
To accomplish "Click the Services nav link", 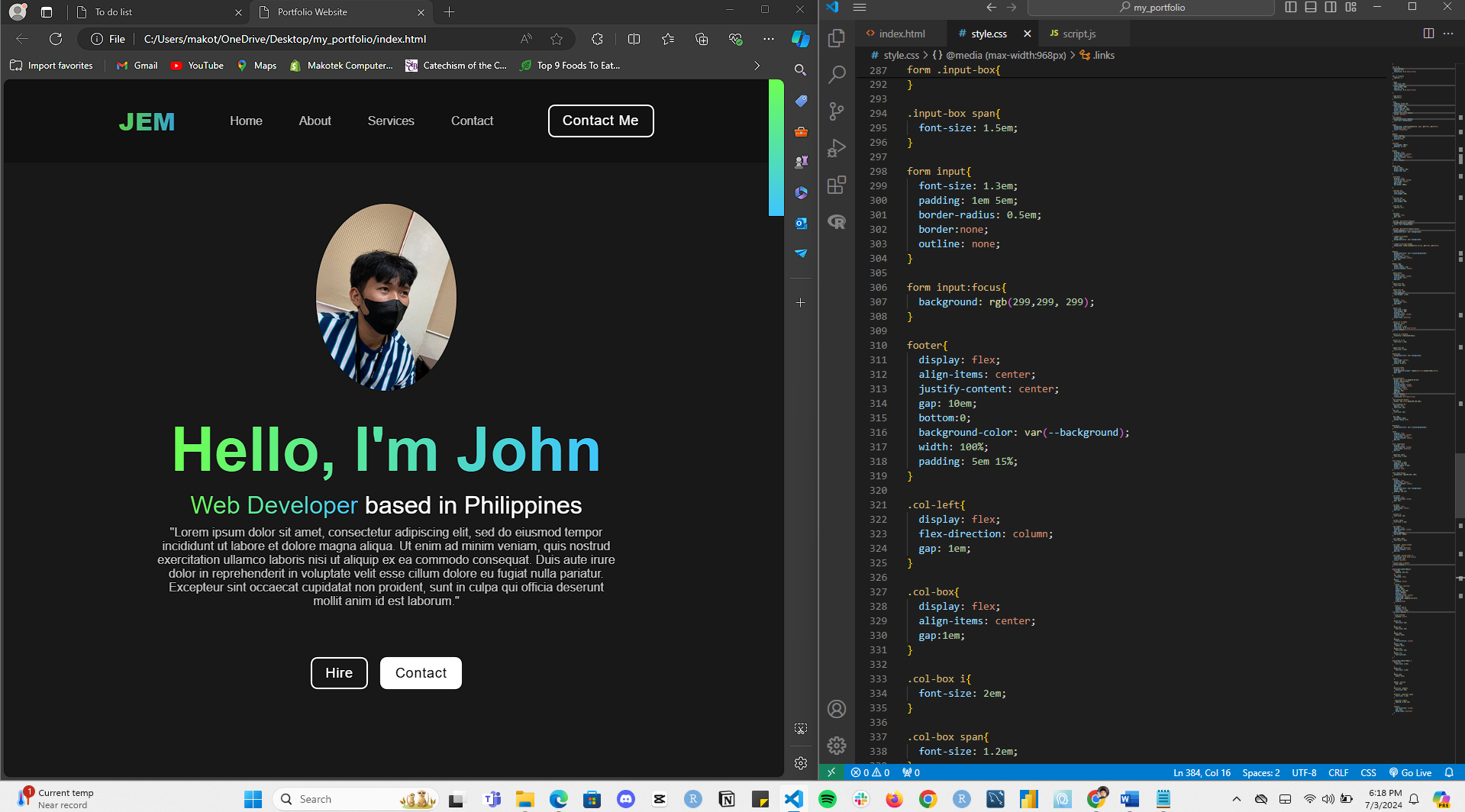I will click(x=391, y=121).
